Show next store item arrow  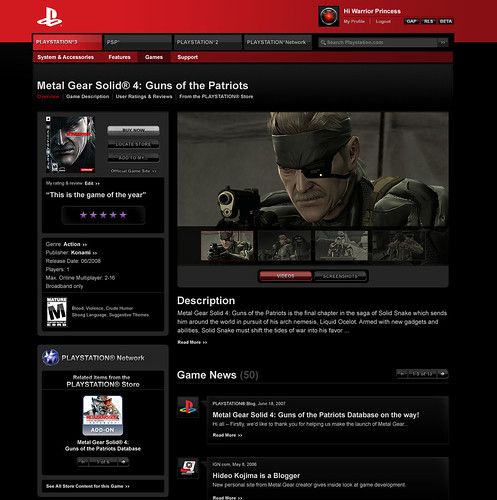point(123,462)
